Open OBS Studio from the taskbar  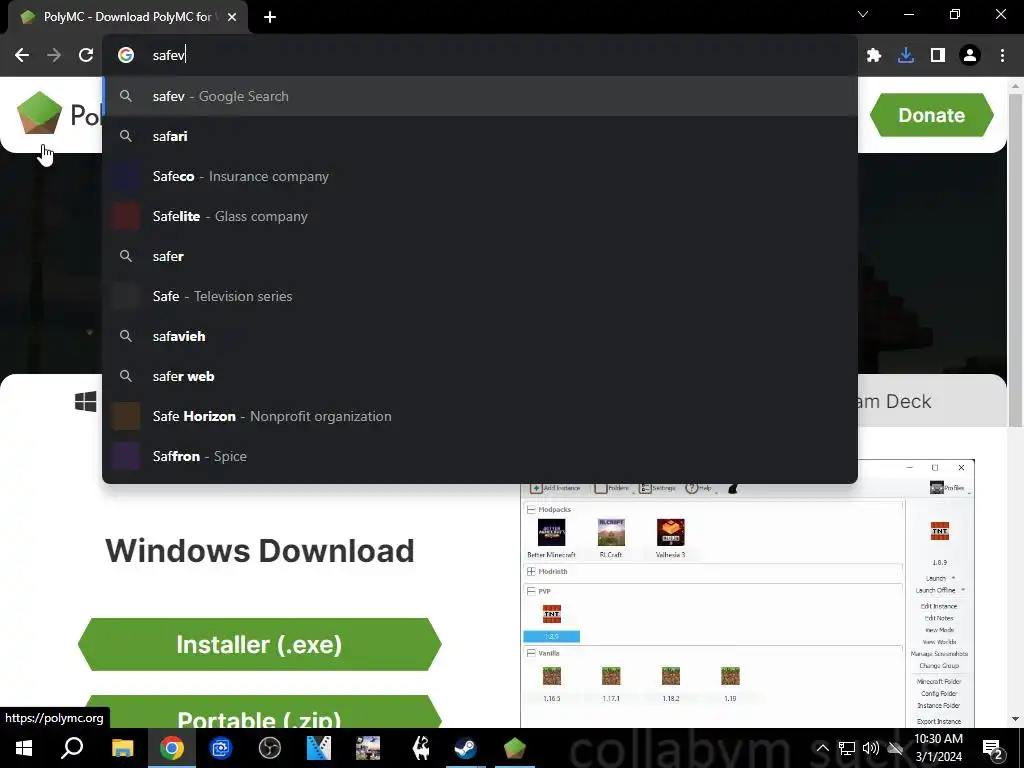[x=270, y=748]
